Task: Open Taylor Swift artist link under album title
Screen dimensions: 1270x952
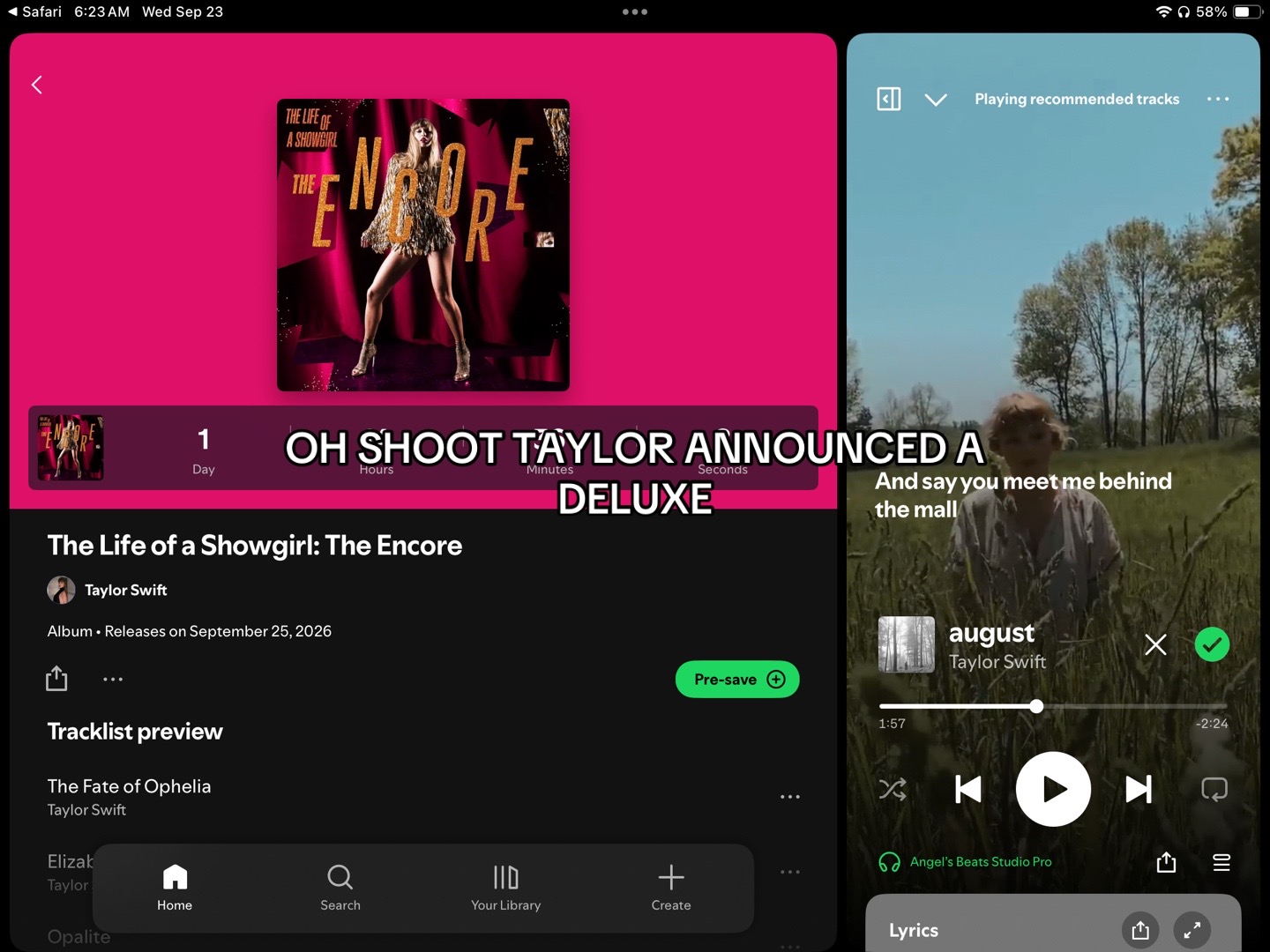Action: coord(126,591)
